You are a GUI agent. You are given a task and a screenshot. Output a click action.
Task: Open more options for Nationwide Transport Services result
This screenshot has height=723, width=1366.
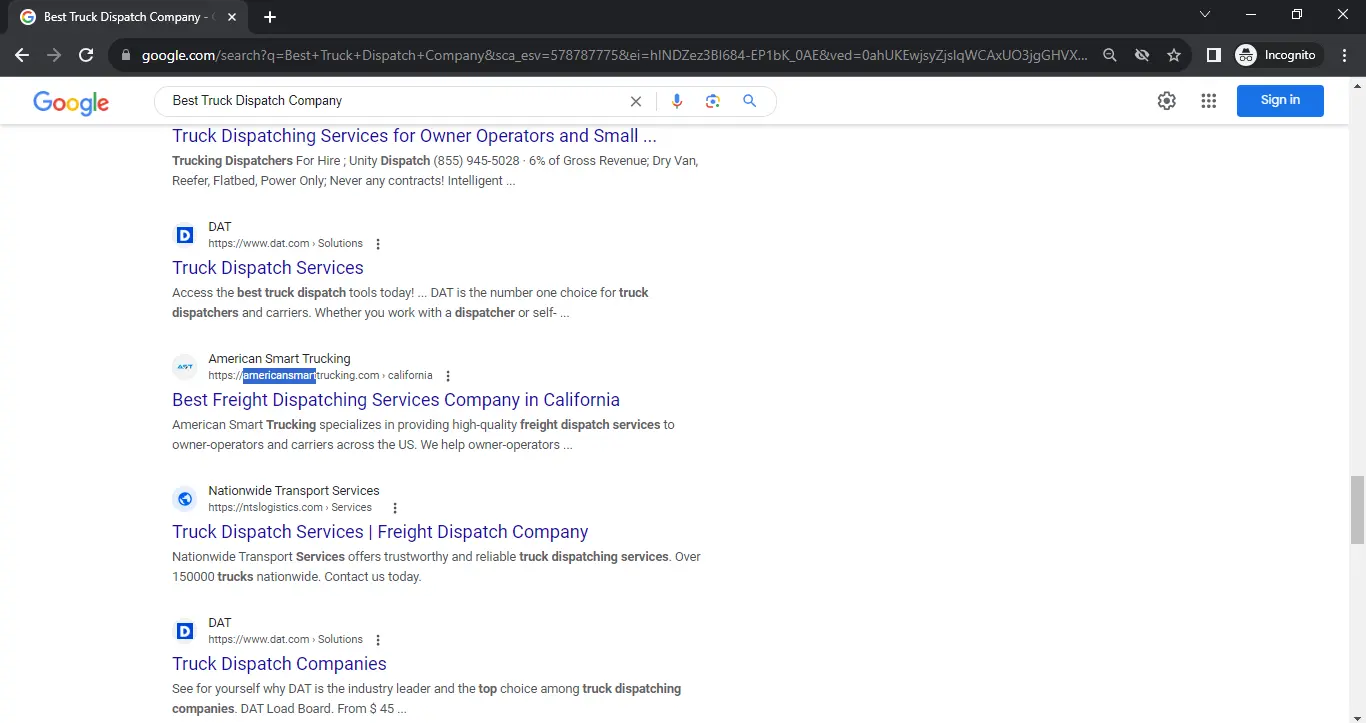(395, 508)
